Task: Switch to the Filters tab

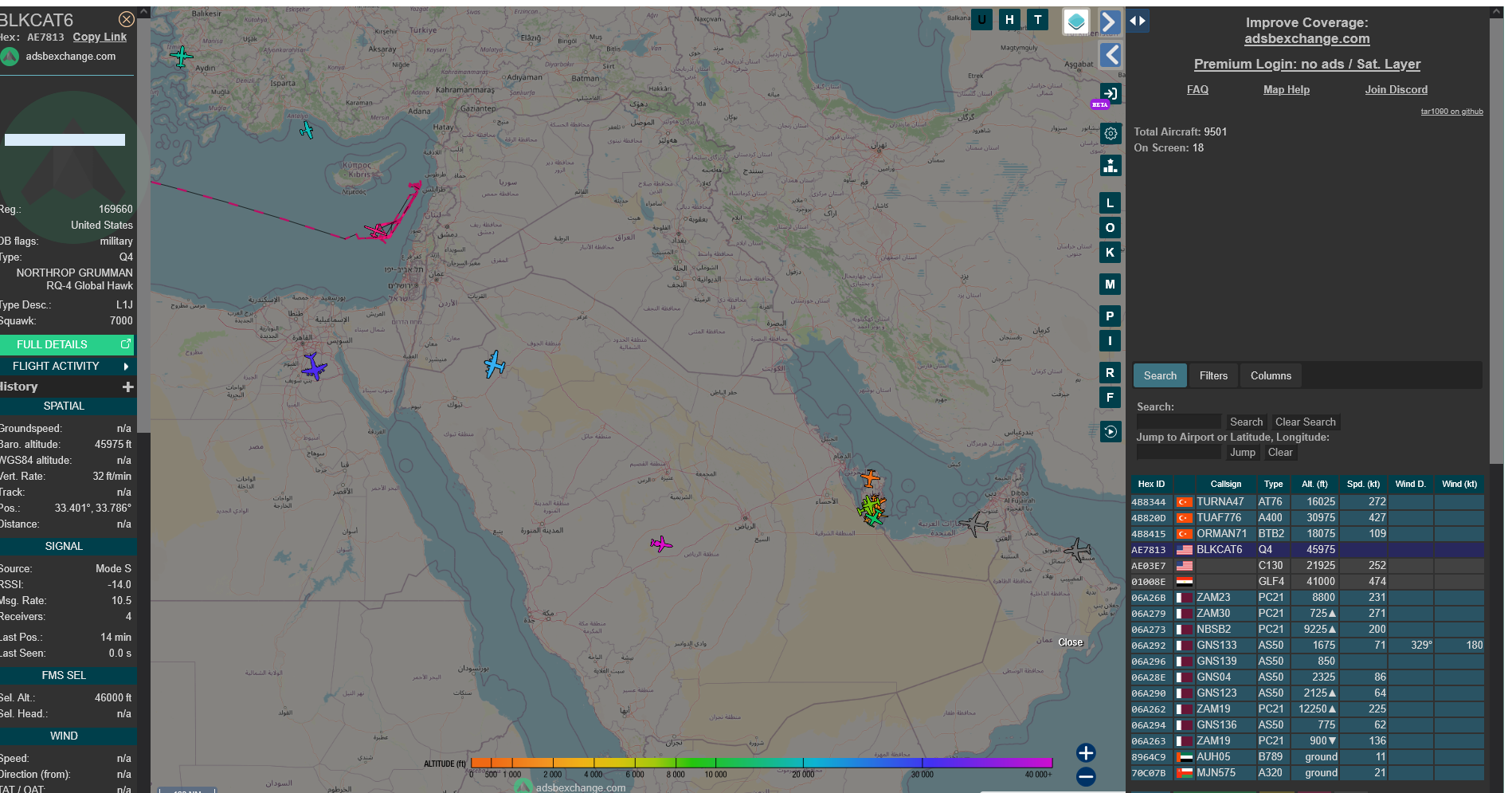Action: (1213, 375)
